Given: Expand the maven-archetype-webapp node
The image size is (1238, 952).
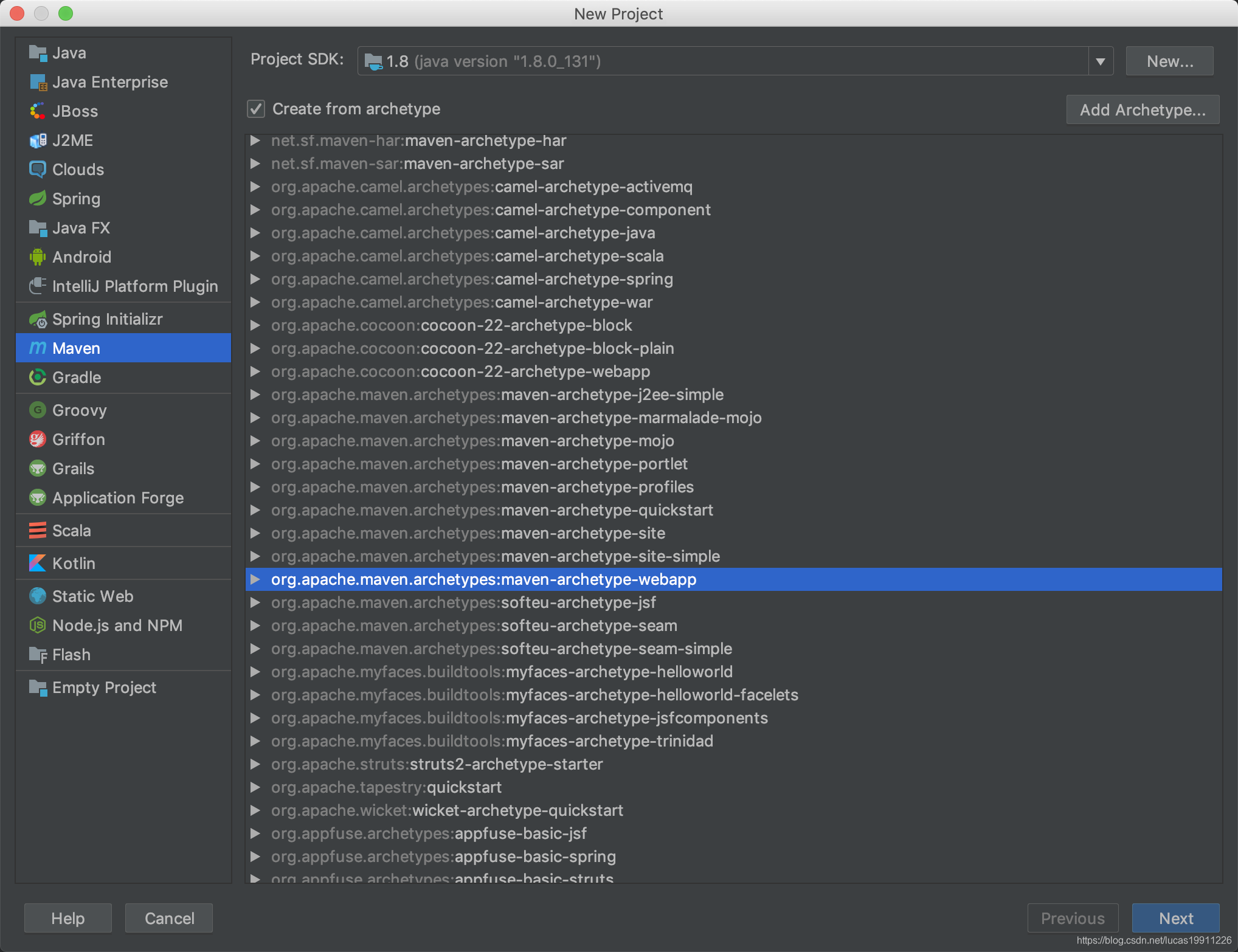Looking at the screenshot, I should pyautogui.click(x=256, y=579).
